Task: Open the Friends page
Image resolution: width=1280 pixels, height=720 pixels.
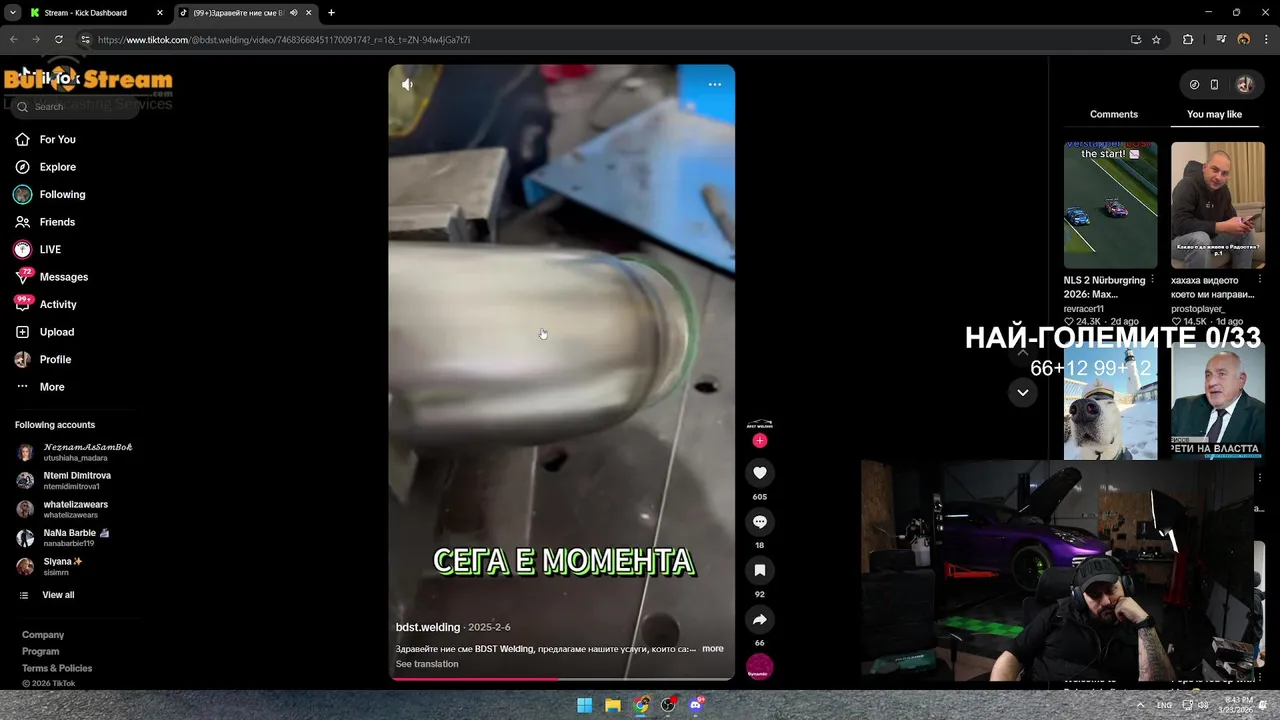Action: 46,222
